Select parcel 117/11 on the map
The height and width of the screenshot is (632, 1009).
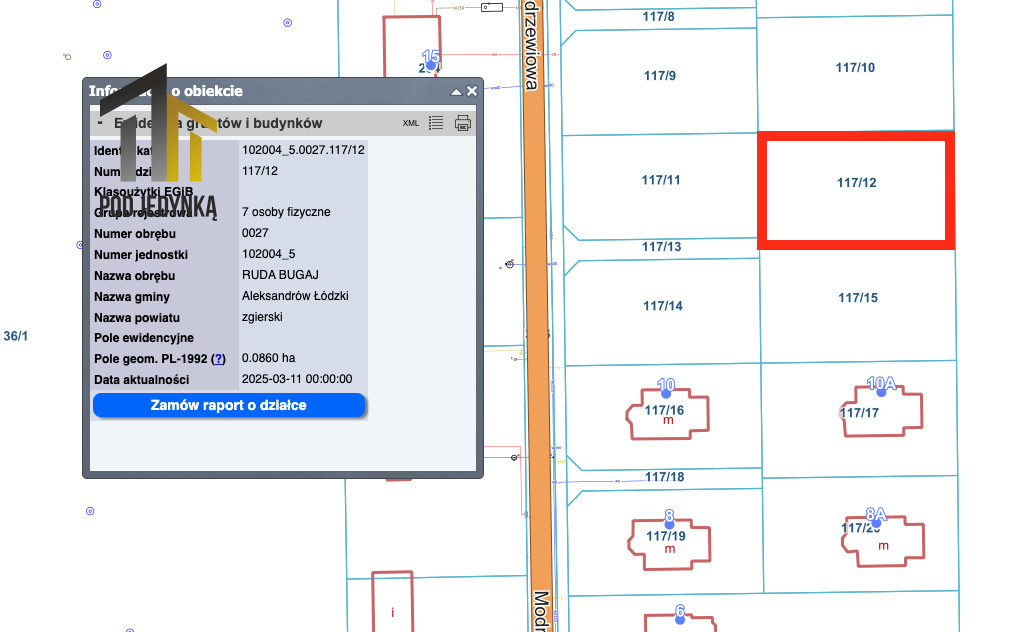click(660, 180)
